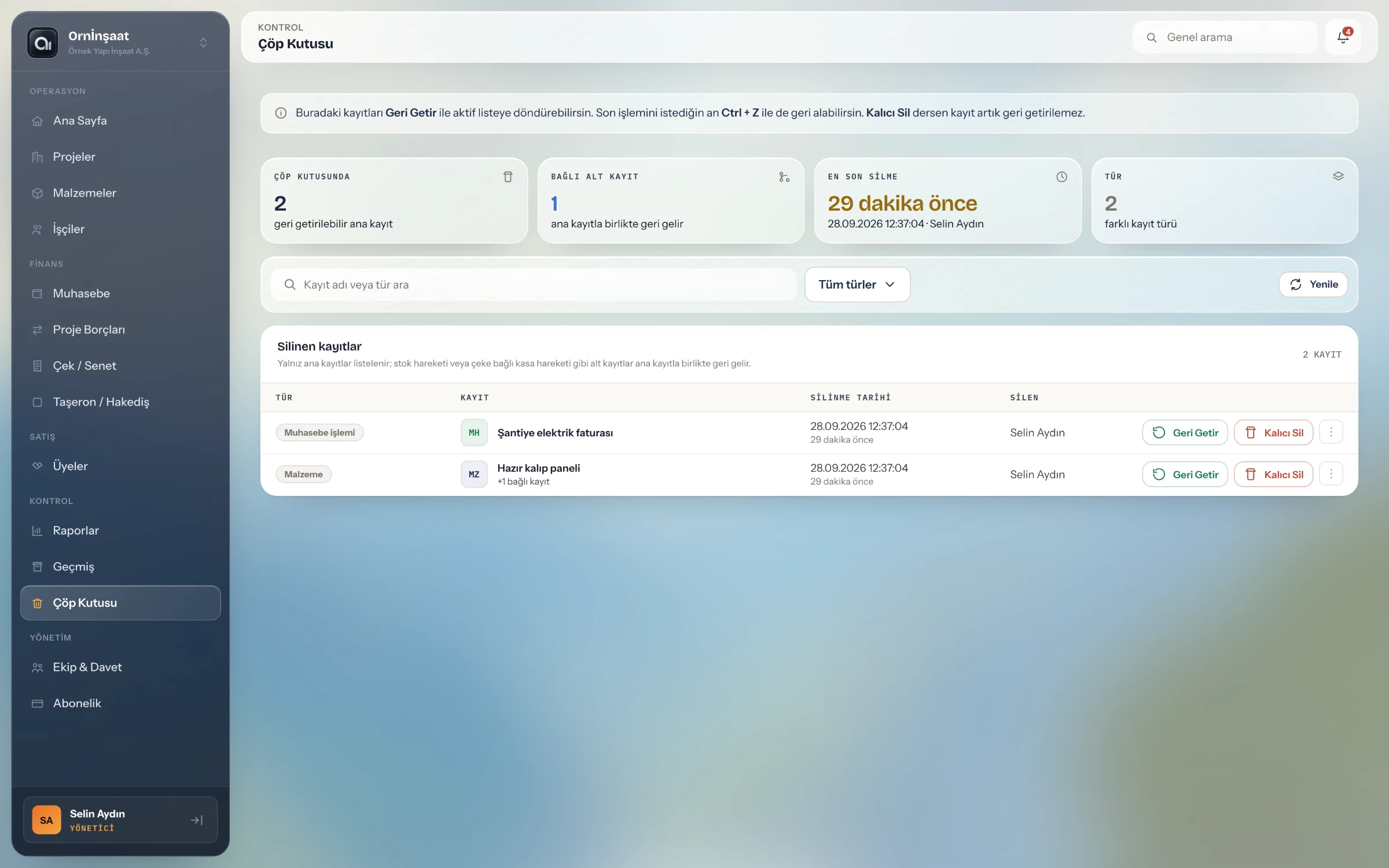Open Geçmiş history page
This screenshot has height=868, width=1389.
(x=120, y=567)
